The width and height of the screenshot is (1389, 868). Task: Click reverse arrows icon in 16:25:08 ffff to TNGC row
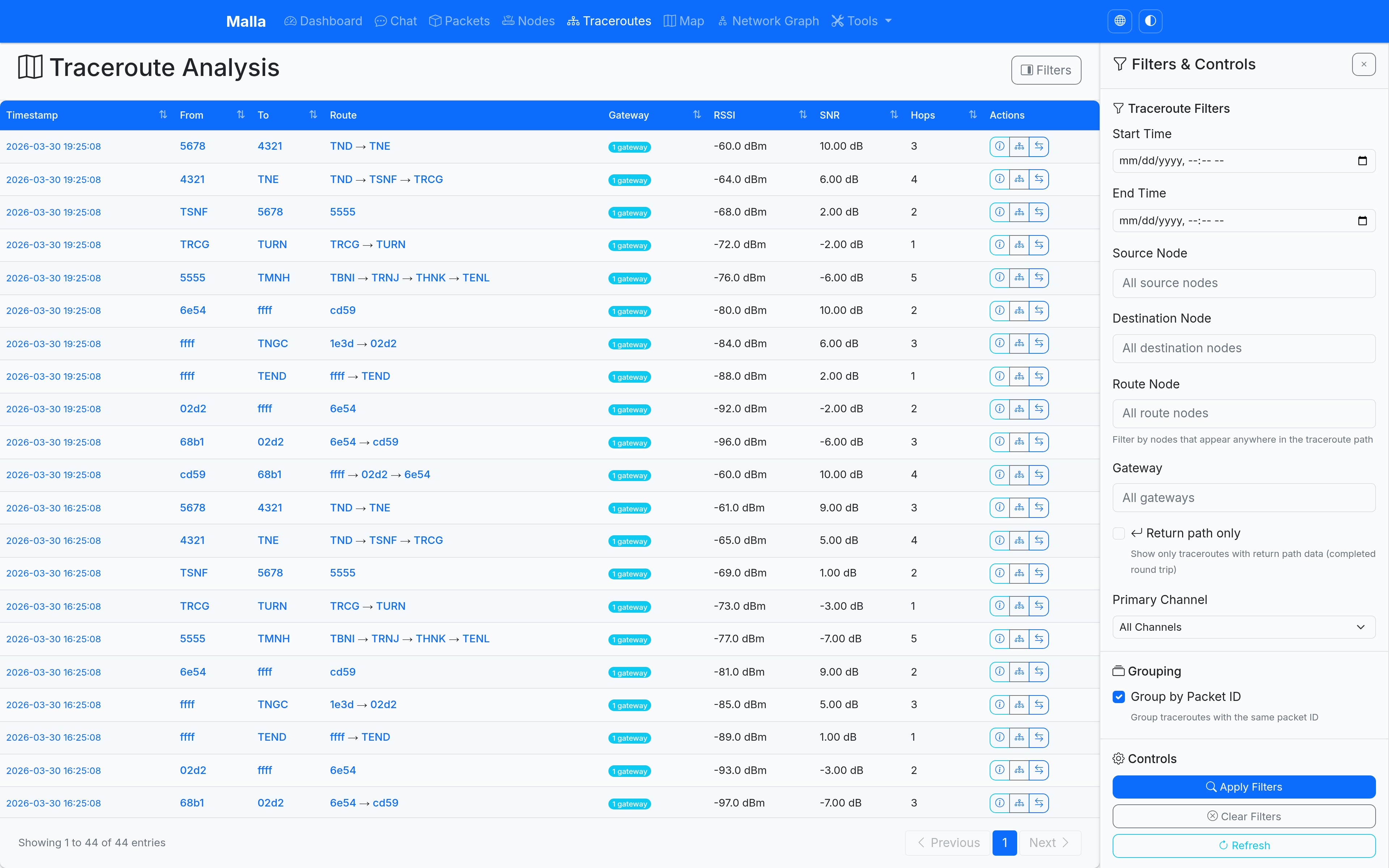pyautogui.click(x=1039, y=705)
